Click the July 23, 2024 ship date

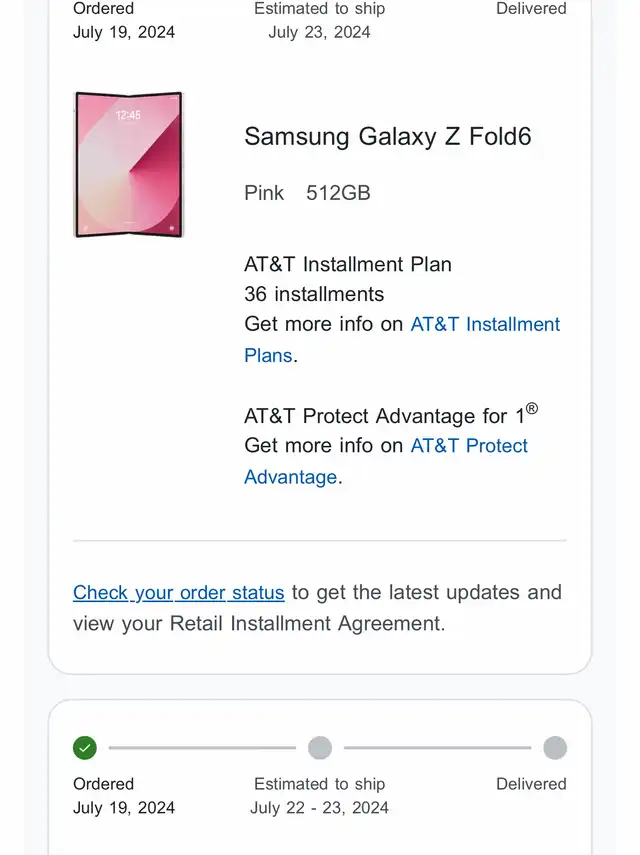[319, 32]
